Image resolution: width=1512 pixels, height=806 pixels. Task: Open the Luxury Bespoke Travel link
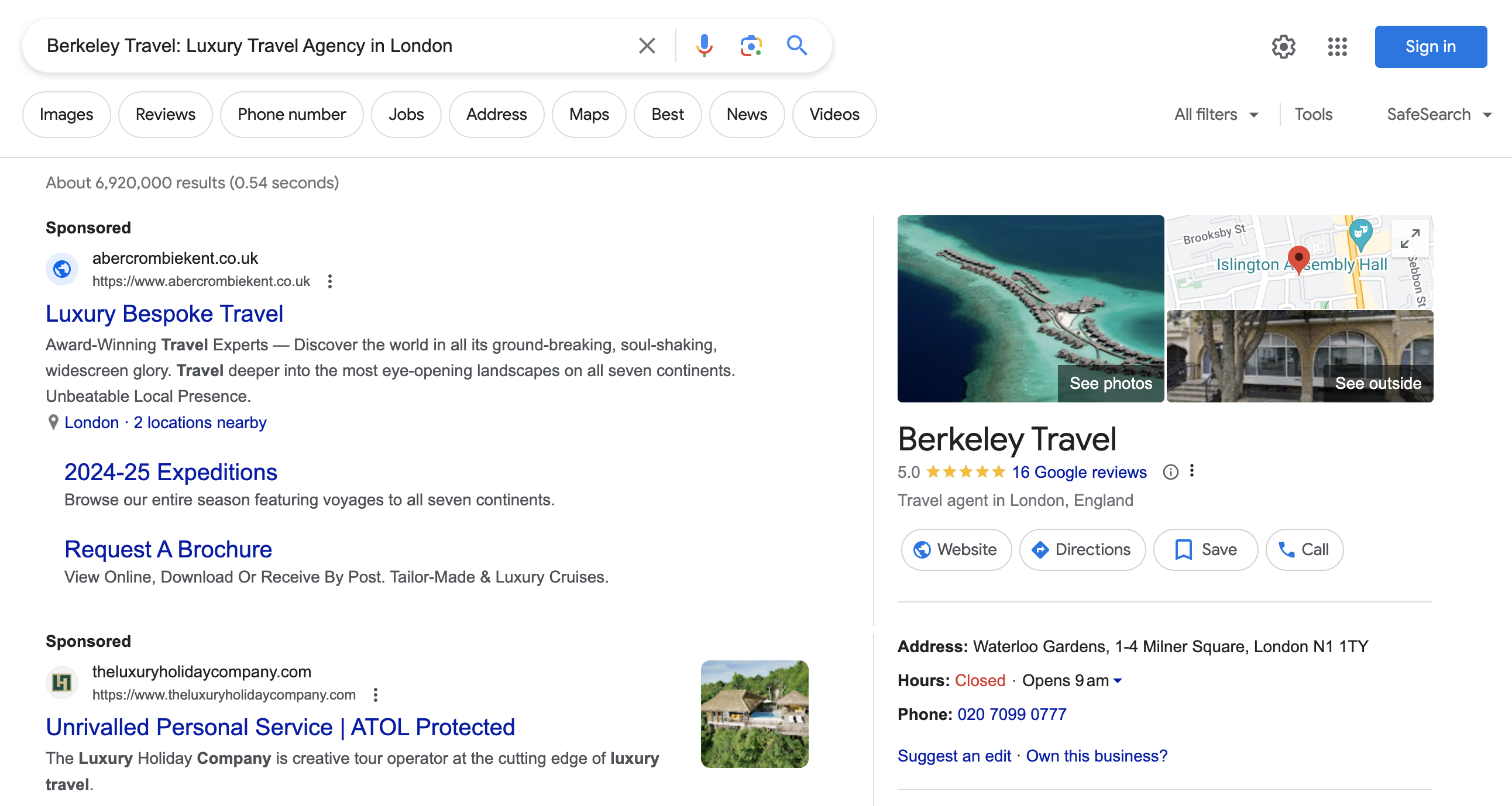point(164,314)
